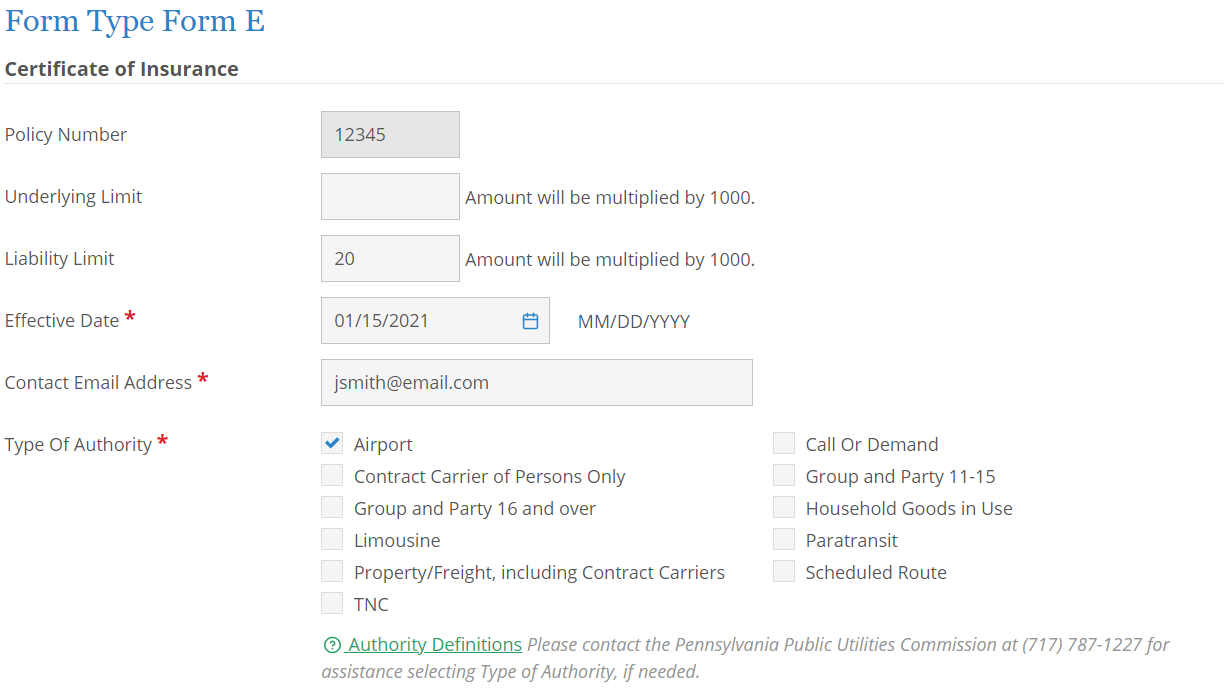Enable the TNC authority checkbox
This screenshot has width=1230, height=695.
point(331,602)
